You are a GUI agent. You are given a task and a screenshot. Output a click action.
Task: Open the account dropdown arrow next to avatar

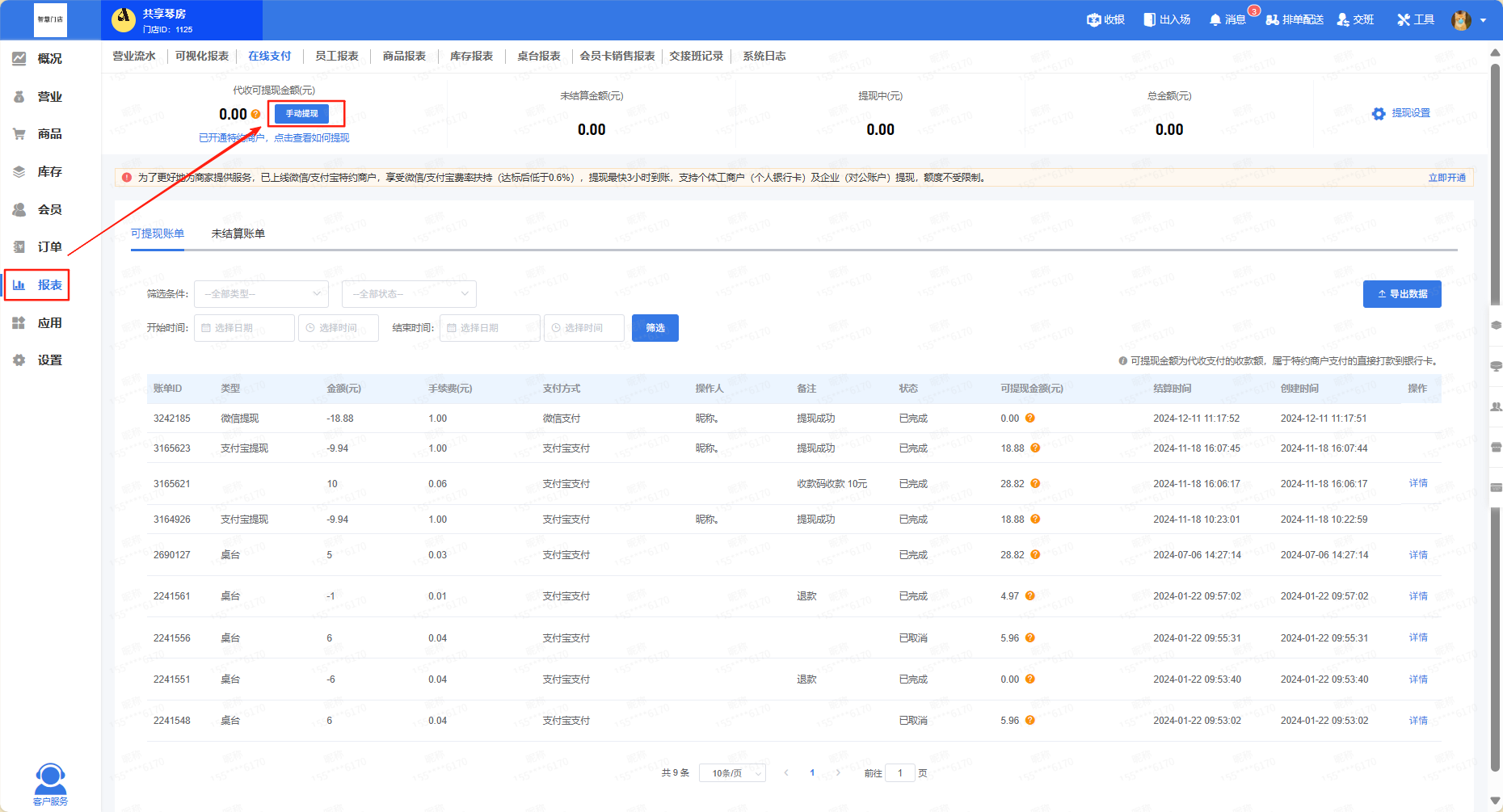click(x=1484, y=20)
